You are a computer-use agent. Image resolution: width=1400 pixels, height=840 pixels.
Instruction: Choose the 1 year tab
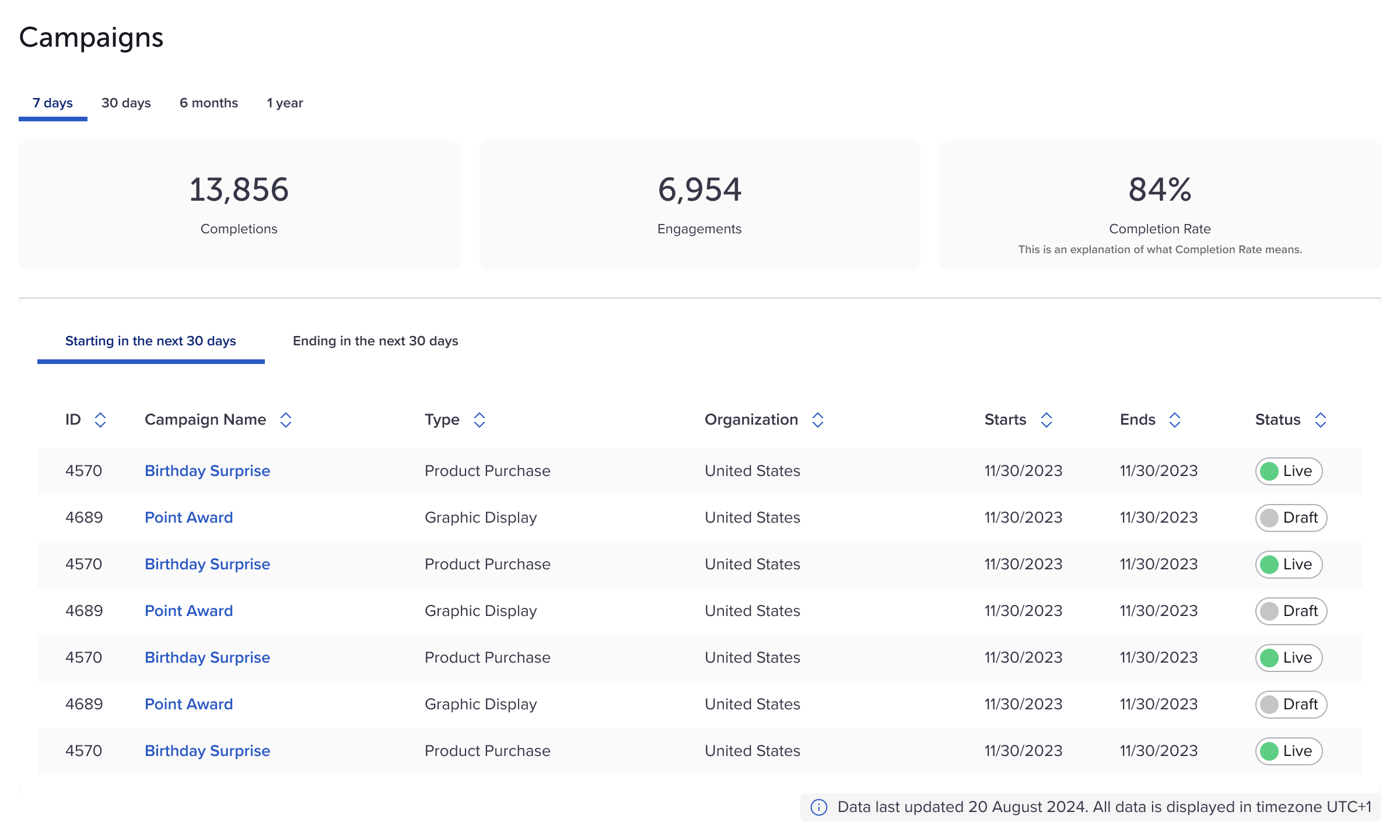tap(285, 103)
